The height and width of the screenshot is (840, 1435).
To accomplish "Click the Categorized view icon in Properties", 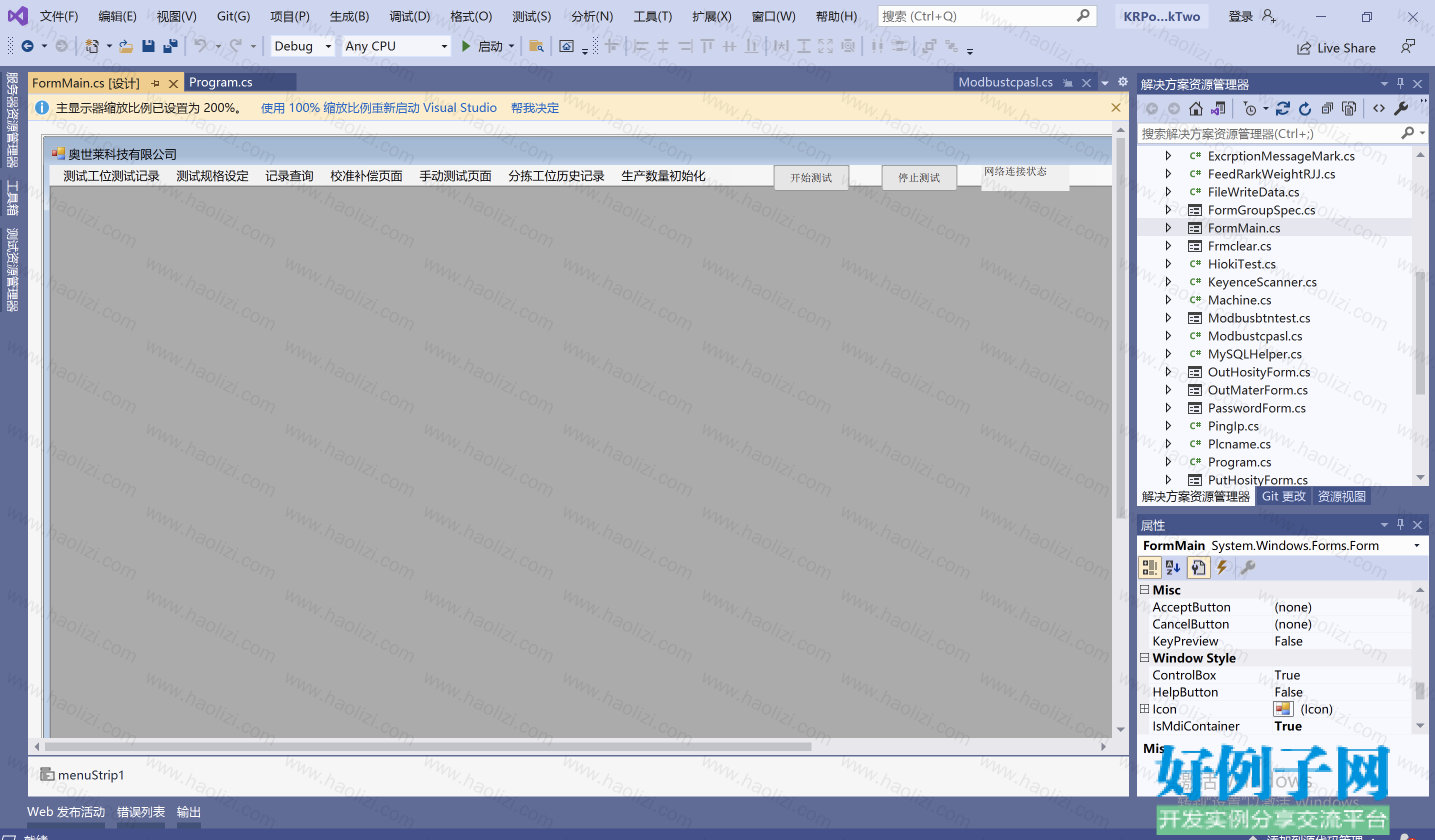I will pyautogui.click(x=1149, y=567).
